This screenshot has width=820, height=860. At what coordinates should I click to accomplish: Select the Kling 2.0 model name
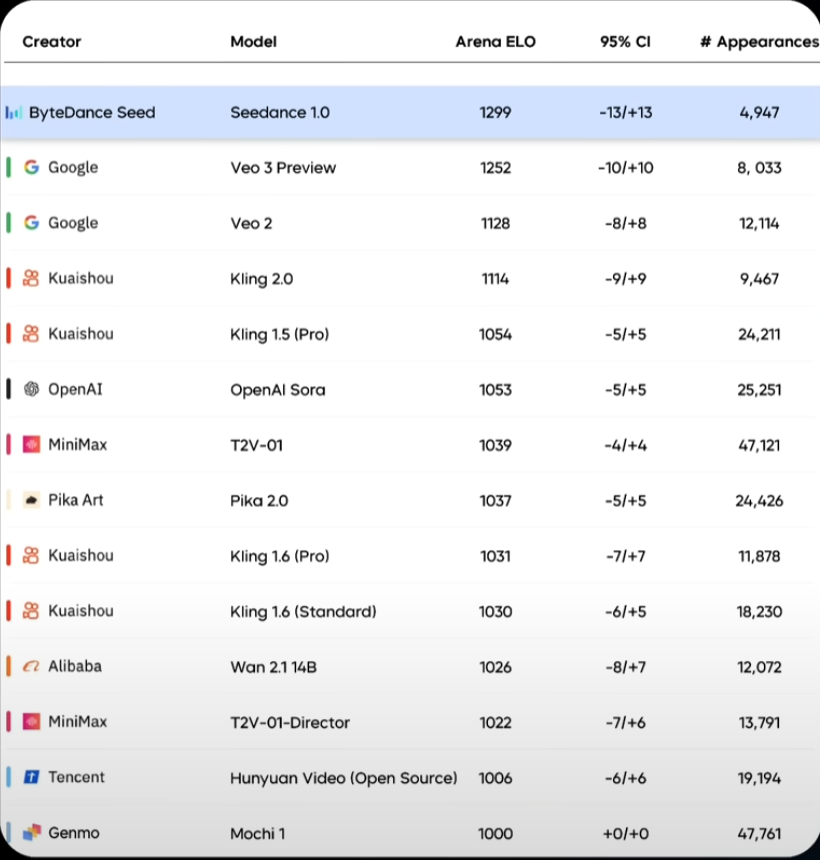point(262,279)
